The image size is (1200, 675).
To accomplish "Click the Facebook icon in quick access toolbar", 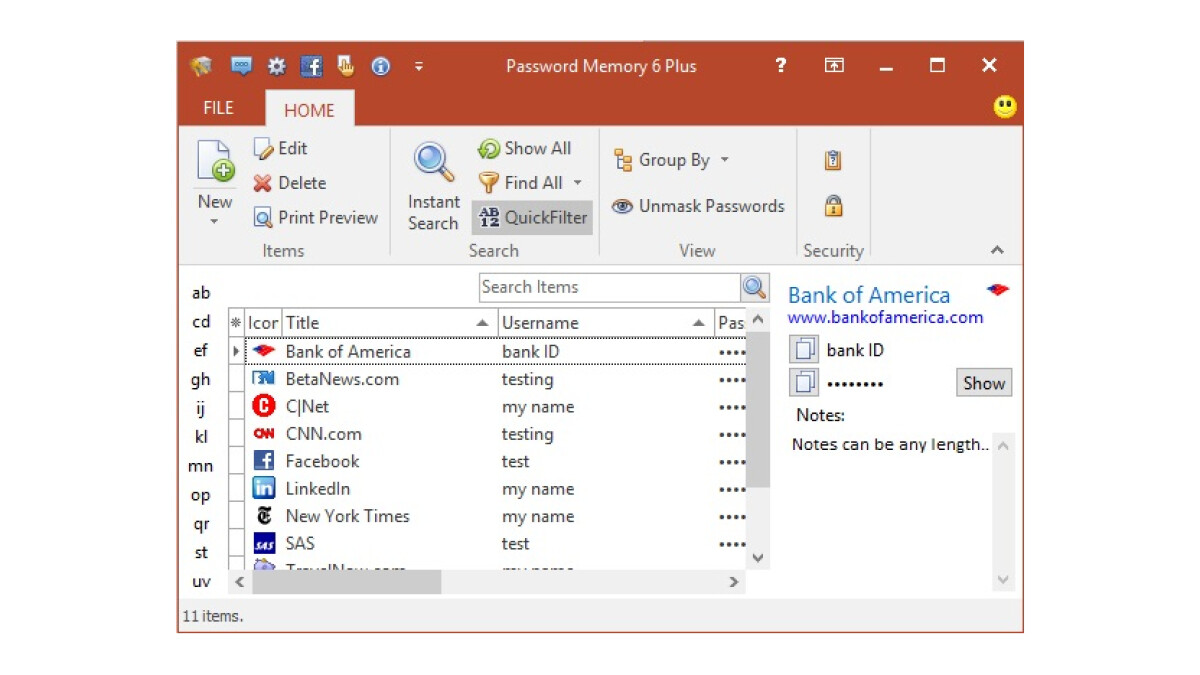I will click(x=312, y=66).
